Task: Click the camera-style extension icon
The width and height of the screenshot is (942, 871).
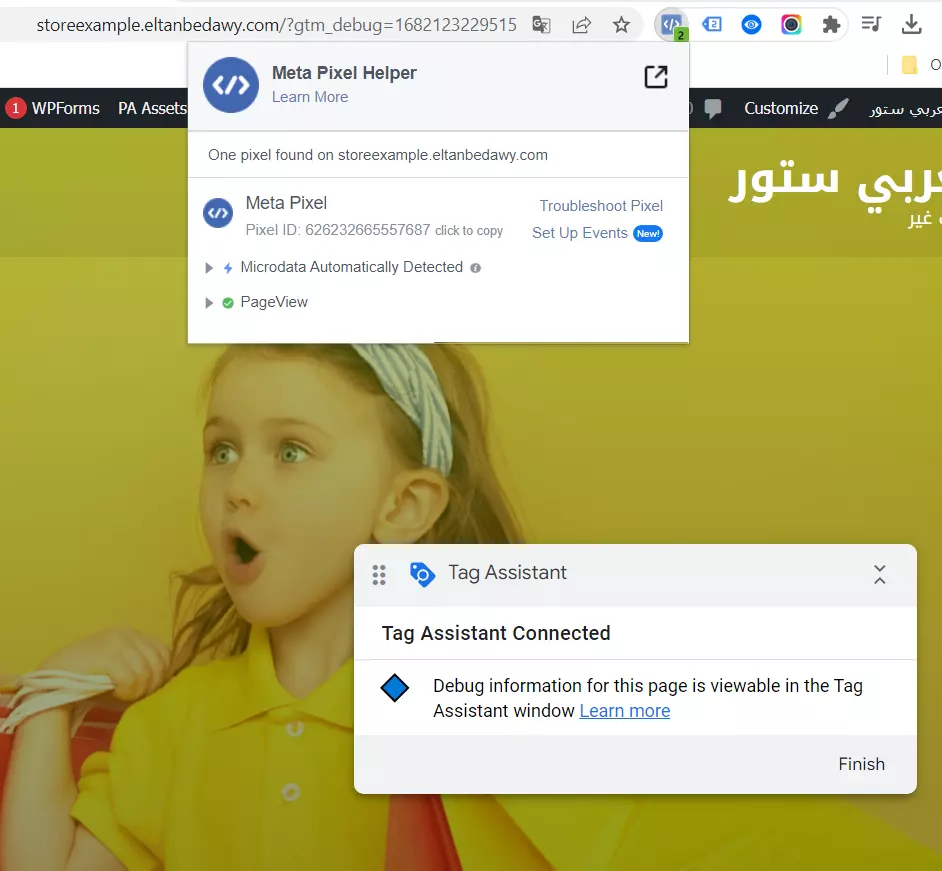Action: (x=791, y=24)
